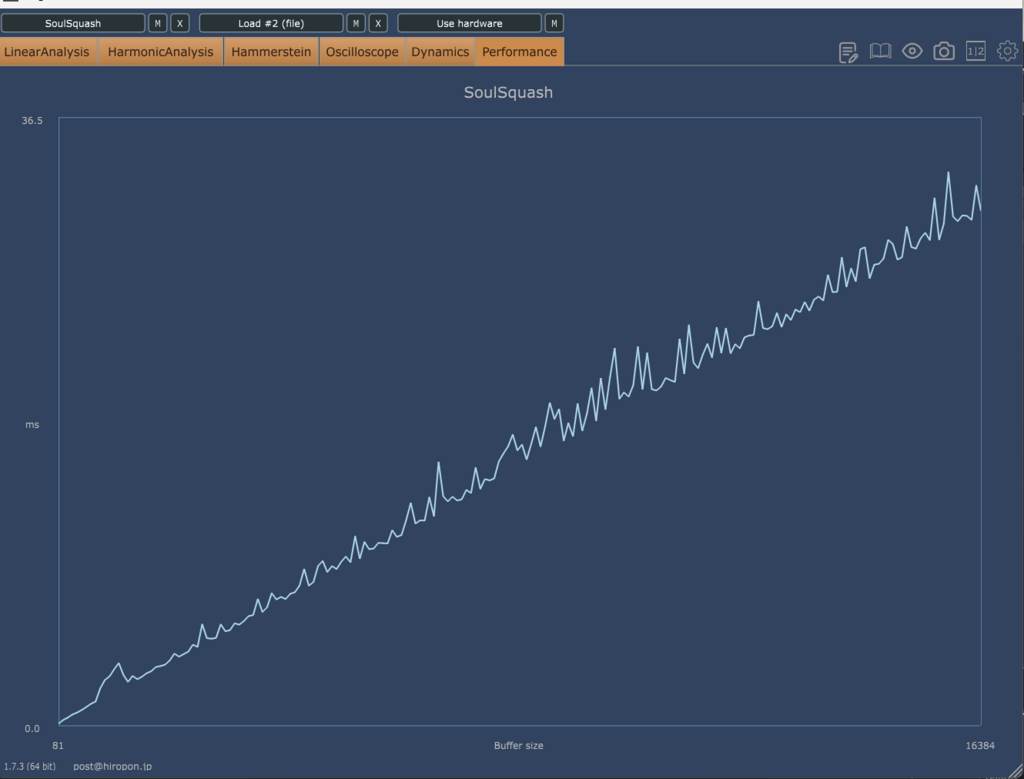Open the Hammerstein tab
The height and width of the screenshot is (779, 1024).
(271, 52)
